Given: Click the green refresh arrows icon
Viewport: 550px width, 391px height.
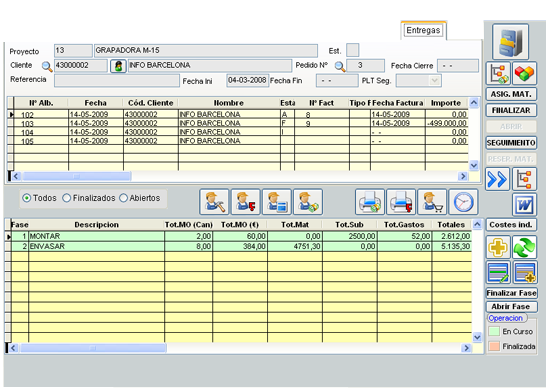Looking at the screenshot, I should 524,247.
